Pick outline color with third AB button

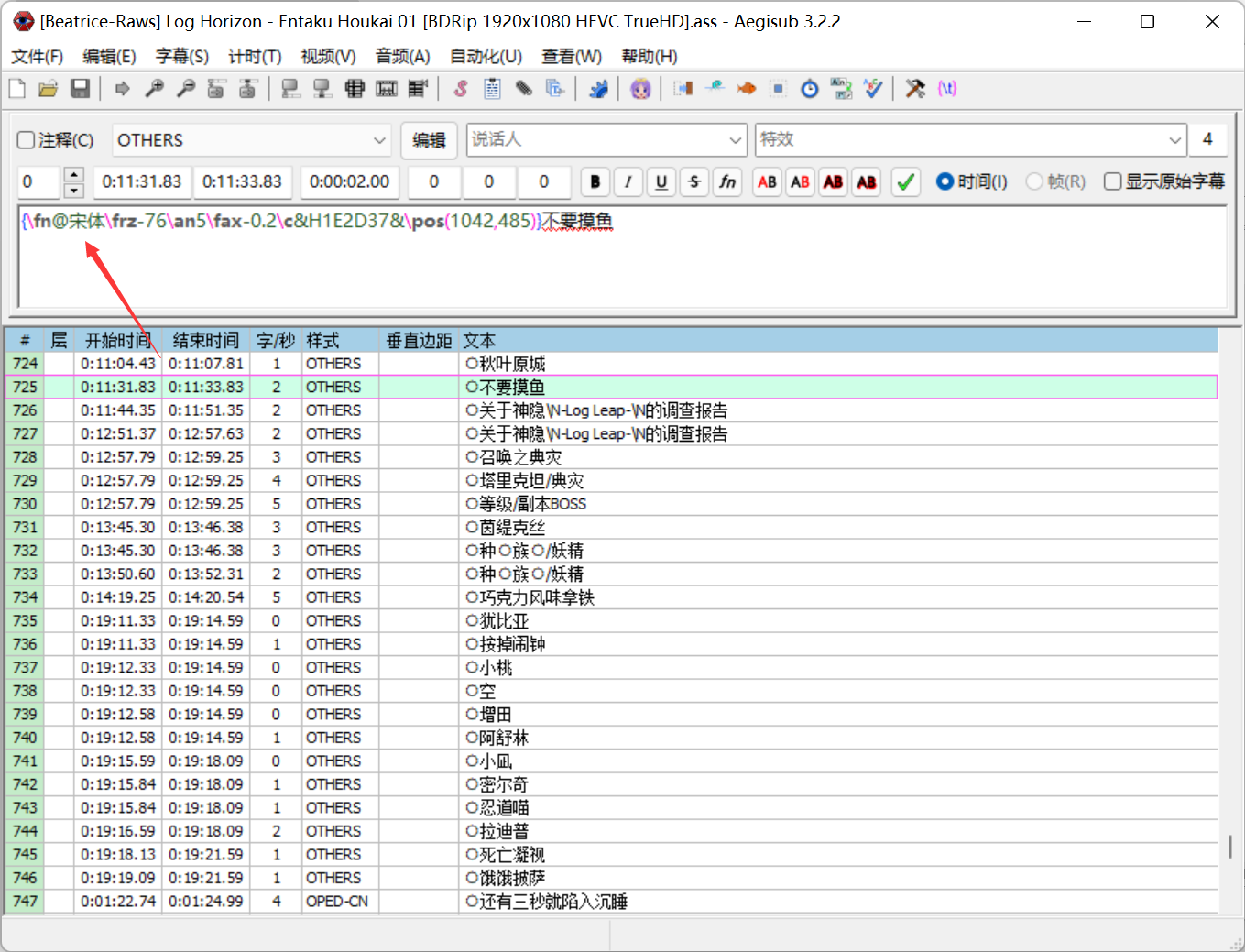834,181
